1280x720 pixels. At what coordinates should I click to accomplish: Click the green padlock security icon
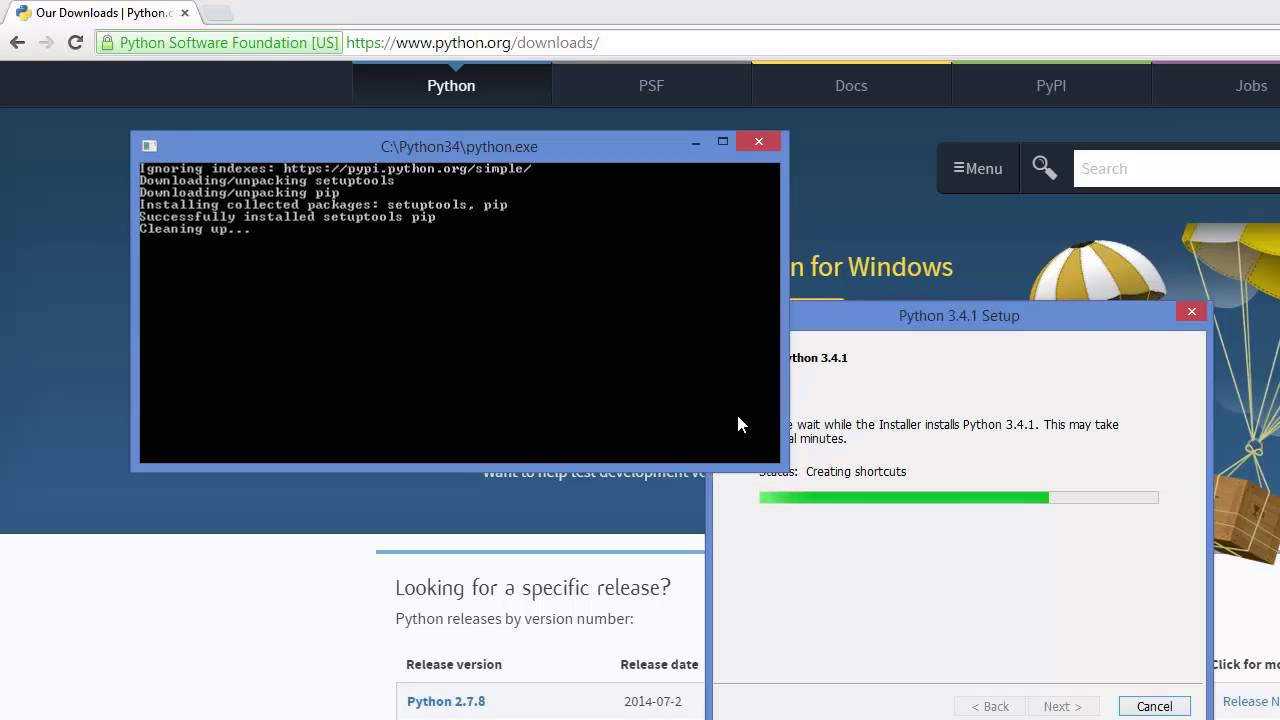click(107, 42)
